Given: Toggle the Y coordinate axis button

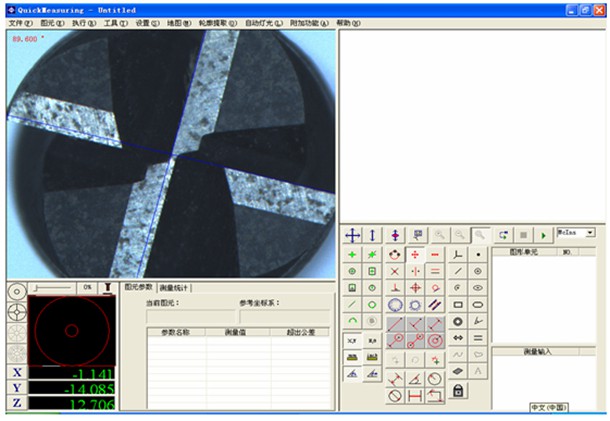Looking at the screenshot, I should point(16,388).
